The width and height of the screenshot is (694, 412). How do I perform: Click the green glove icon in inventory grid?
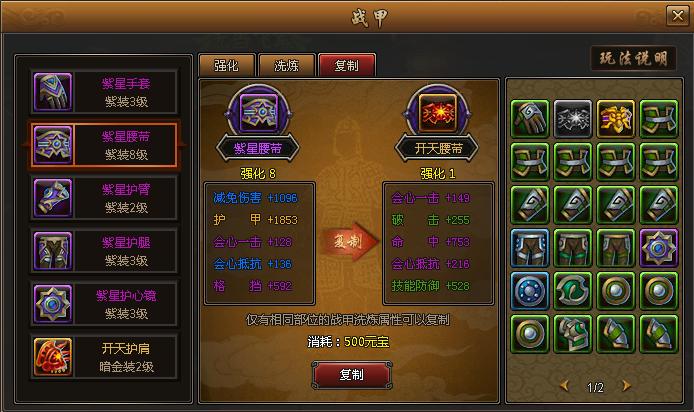click(x=530, y=119)
